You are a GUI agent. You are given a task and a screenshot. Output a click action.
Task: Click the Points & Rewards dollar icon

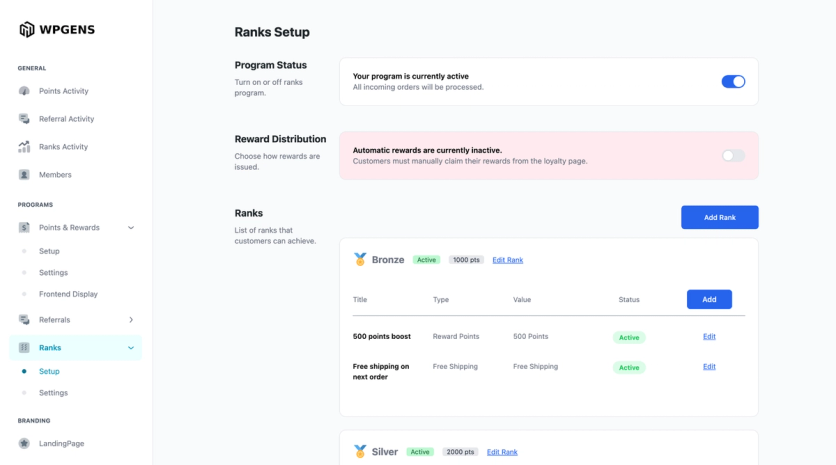click(x=24, y=228)
